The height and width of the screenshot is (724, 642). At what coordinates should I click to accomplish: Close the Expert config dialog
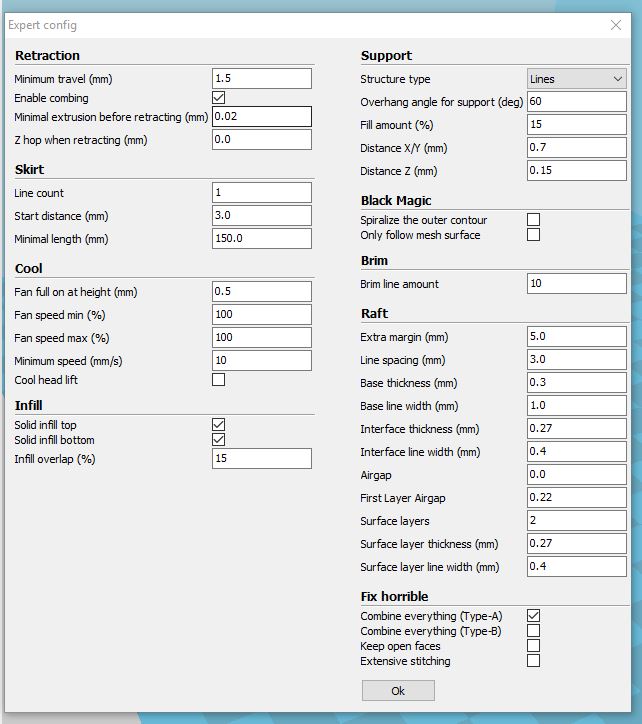click(x=614, y=25)
